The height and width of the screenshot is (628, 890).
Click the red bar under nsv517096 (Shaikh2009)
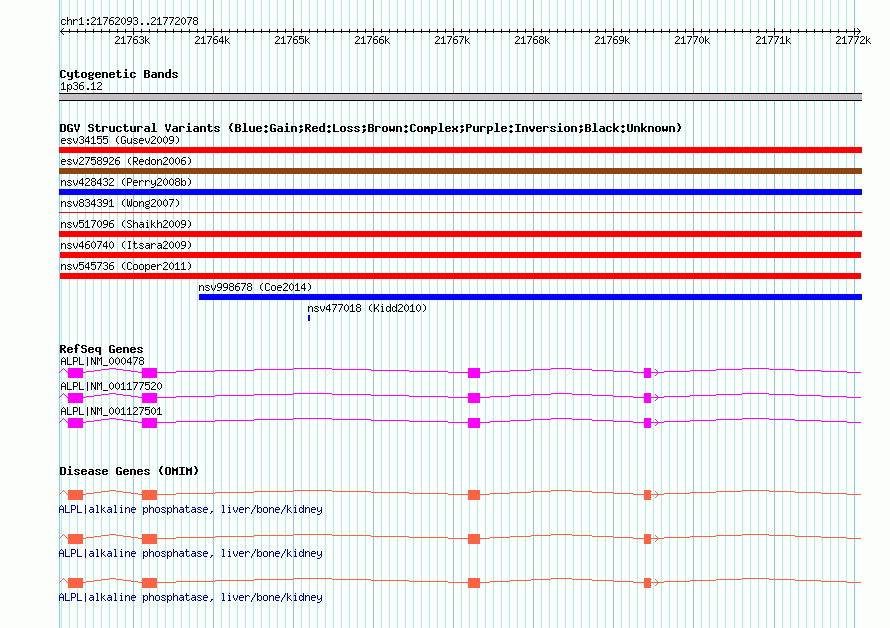(460, 234)
